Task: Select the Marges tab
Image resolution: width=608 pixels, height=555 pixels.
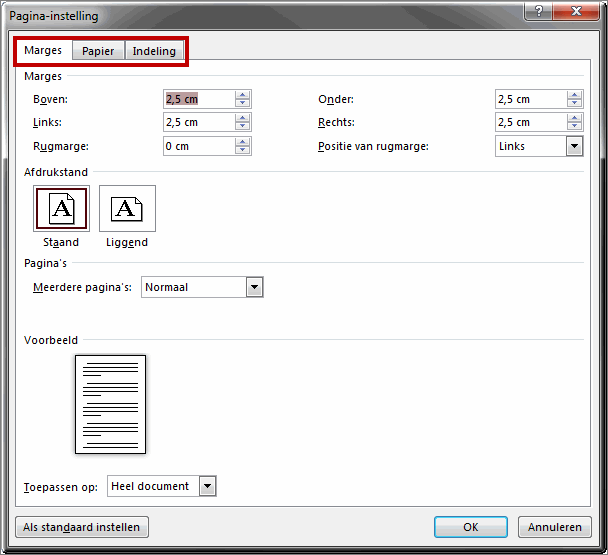Action: 43,50
